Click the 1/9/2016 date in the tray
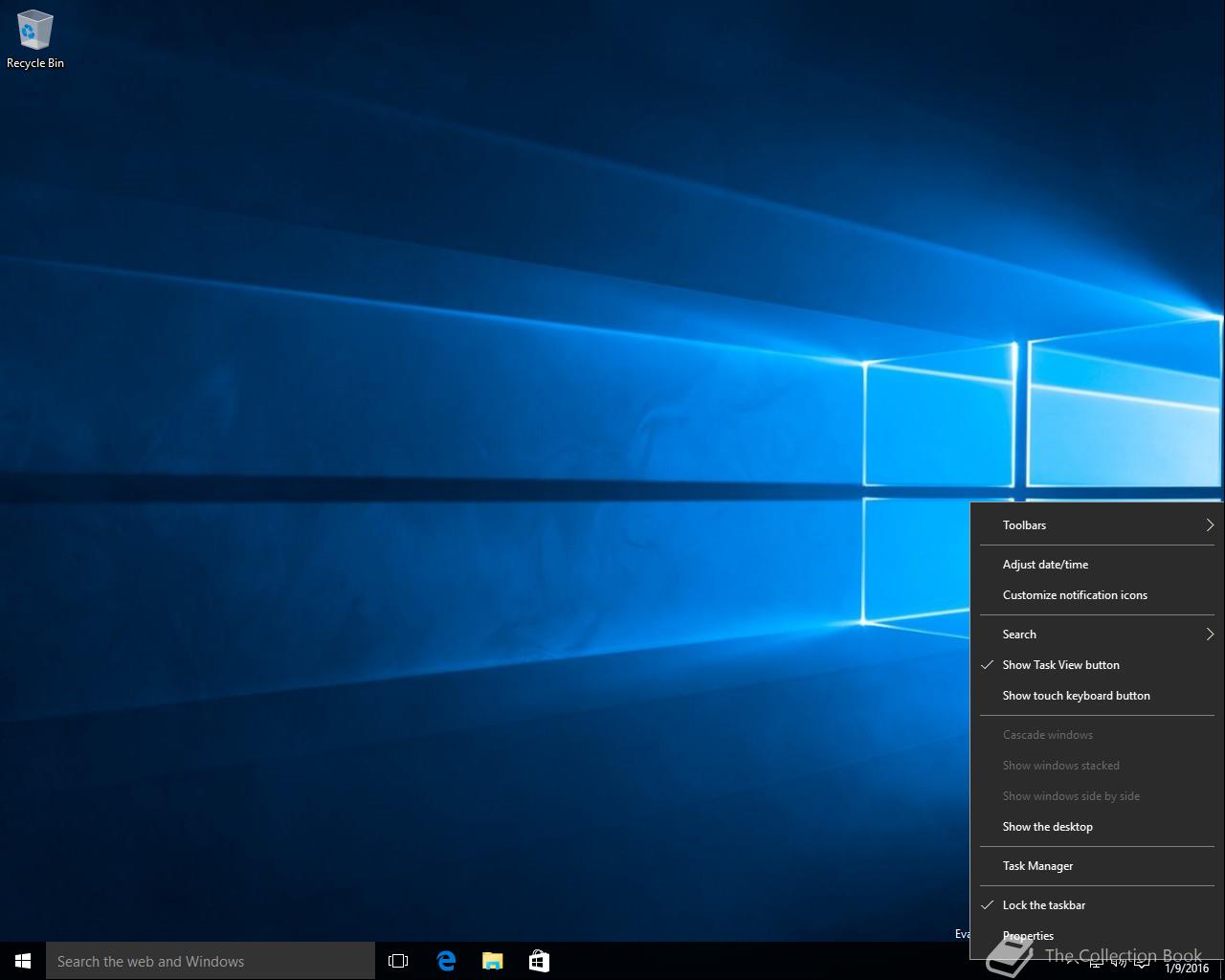 (1187, 969)
